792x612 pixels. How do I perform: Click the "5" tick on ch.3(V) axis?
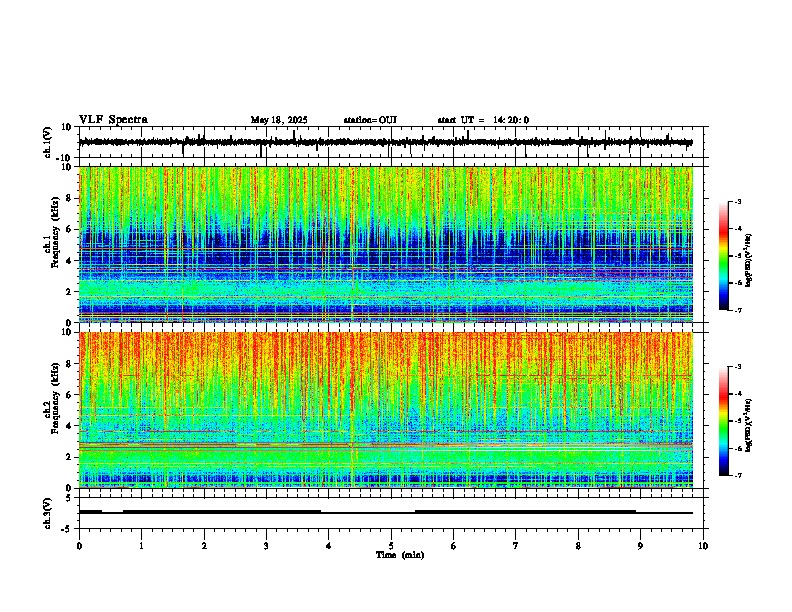(x=70, y=498)
